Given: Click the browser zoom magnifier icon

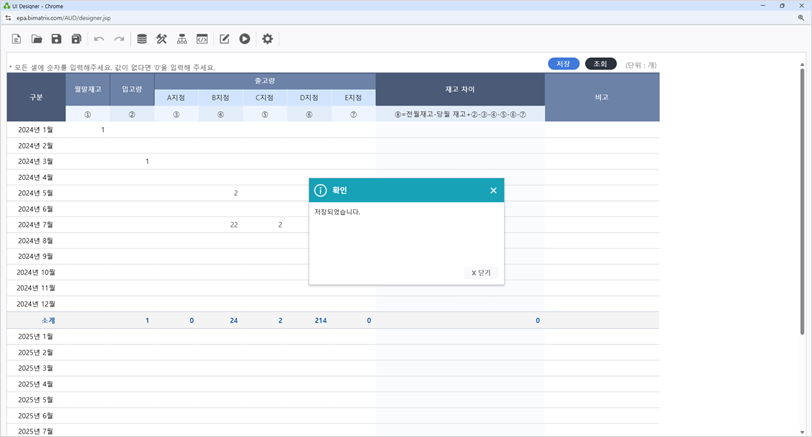Looking at the screenshot, I should click(801, 18).
